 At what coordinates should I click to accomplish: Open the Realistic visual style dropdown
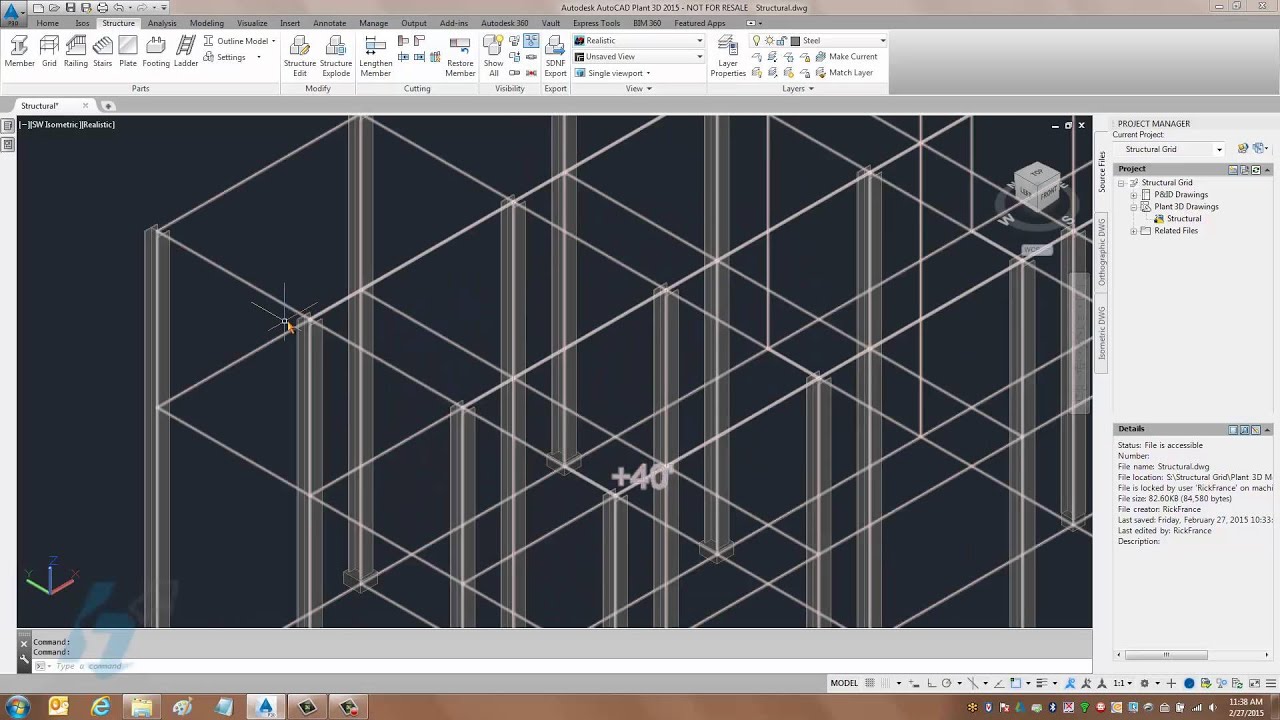(x=638, y=41)
